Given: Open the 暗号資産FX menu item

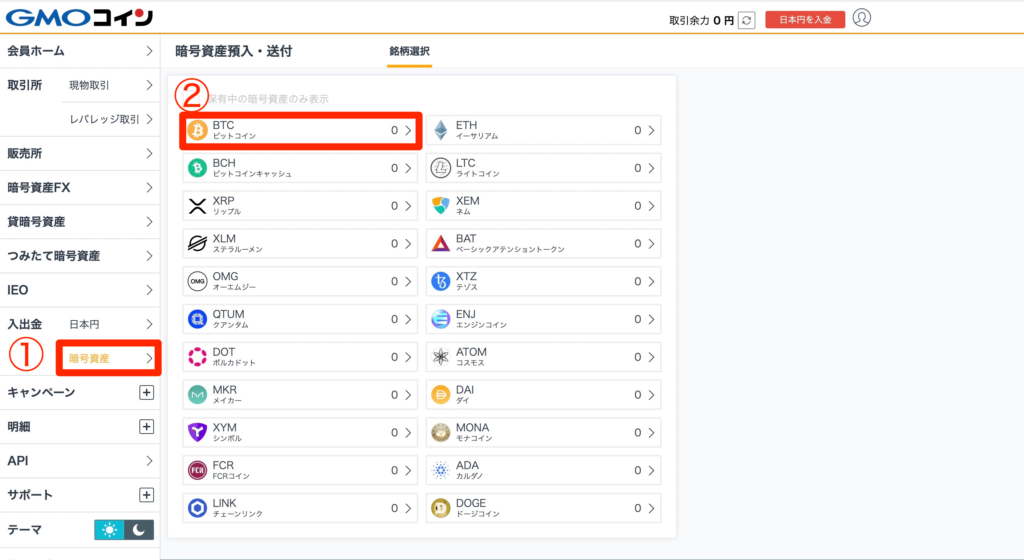Looking at the screenshot, I should (80, 187).
